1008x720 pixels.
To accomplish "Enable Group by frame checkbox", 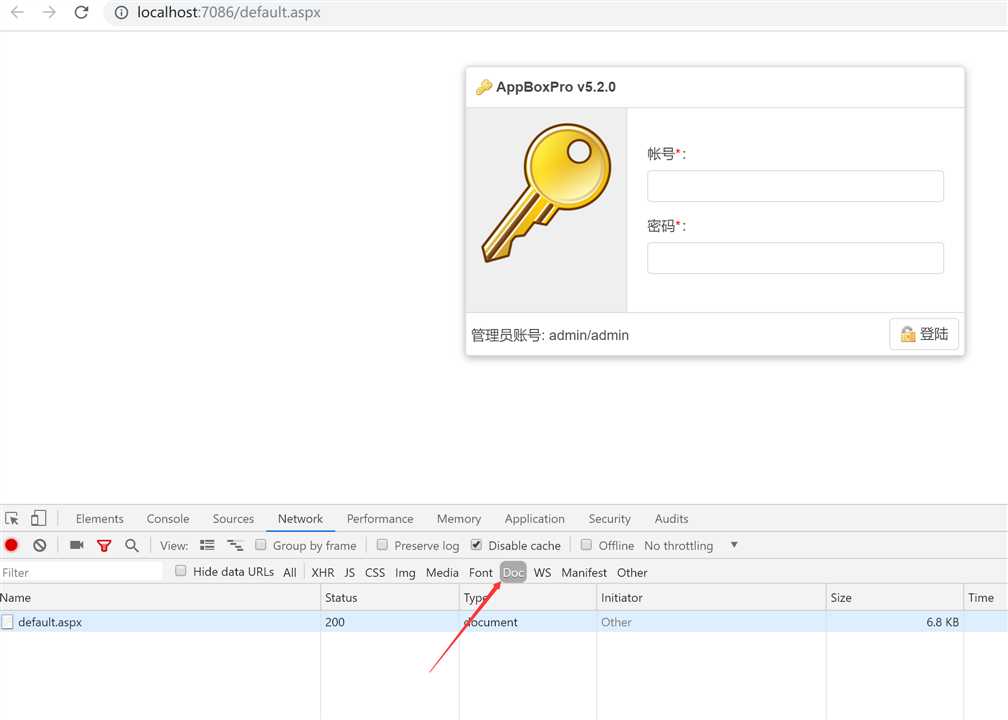I will click(x=260, y=544).
